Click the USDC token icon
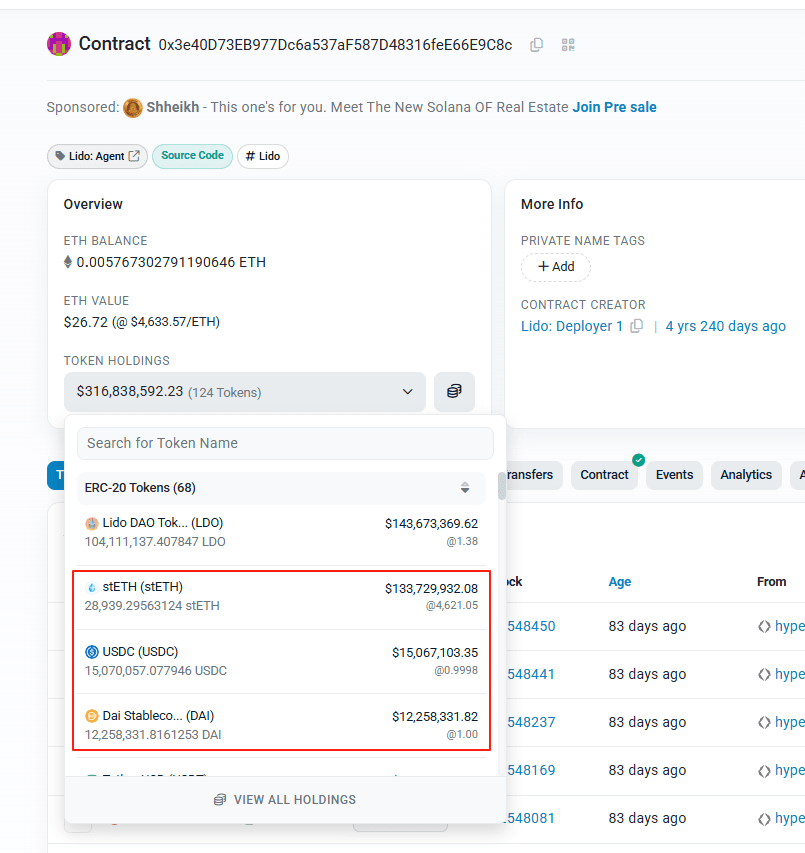805x853 pixels. [92, 652]
